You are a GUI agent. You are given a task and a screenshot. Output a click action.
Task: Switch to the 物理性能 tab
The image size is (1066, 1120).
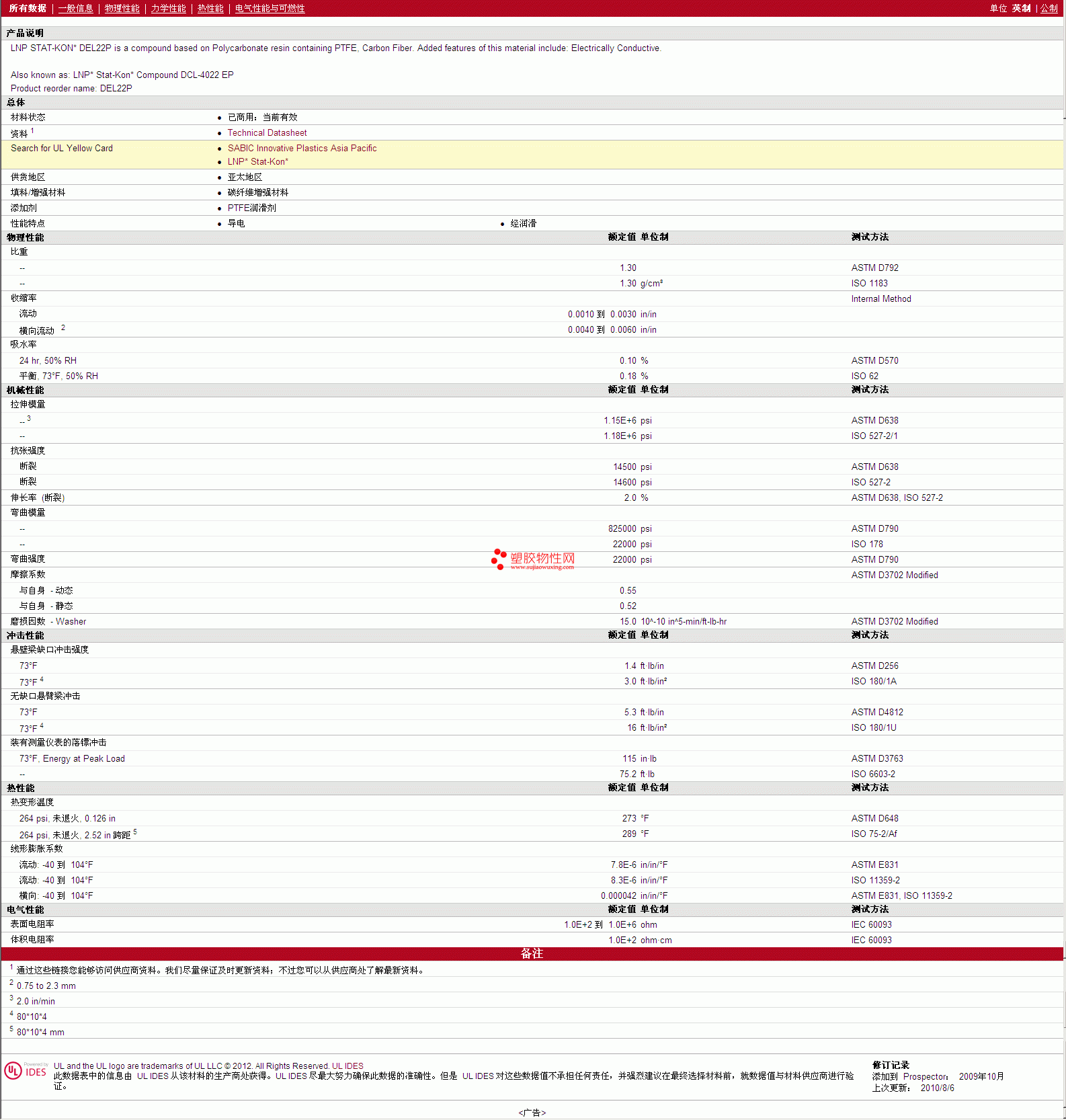pyautogui.click(x=122, y=9)
